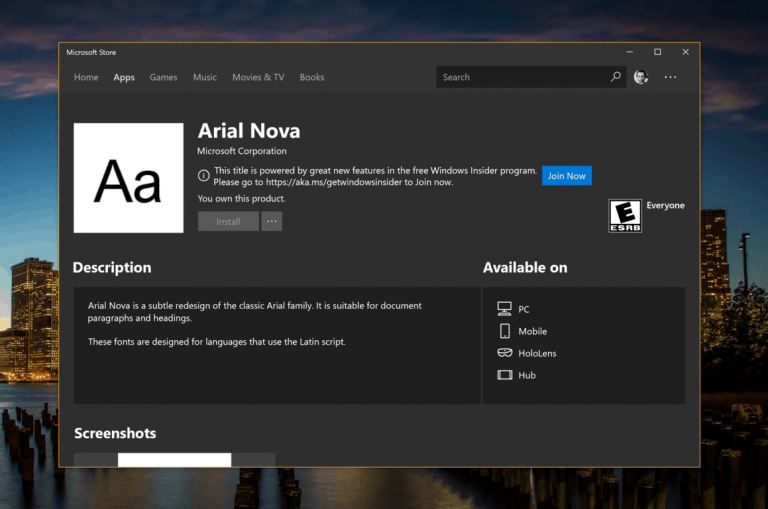Image resolution: width=768 pixels, height=509 pixels.
Task: Click the info icon beside Insider message
Action: 204,175
